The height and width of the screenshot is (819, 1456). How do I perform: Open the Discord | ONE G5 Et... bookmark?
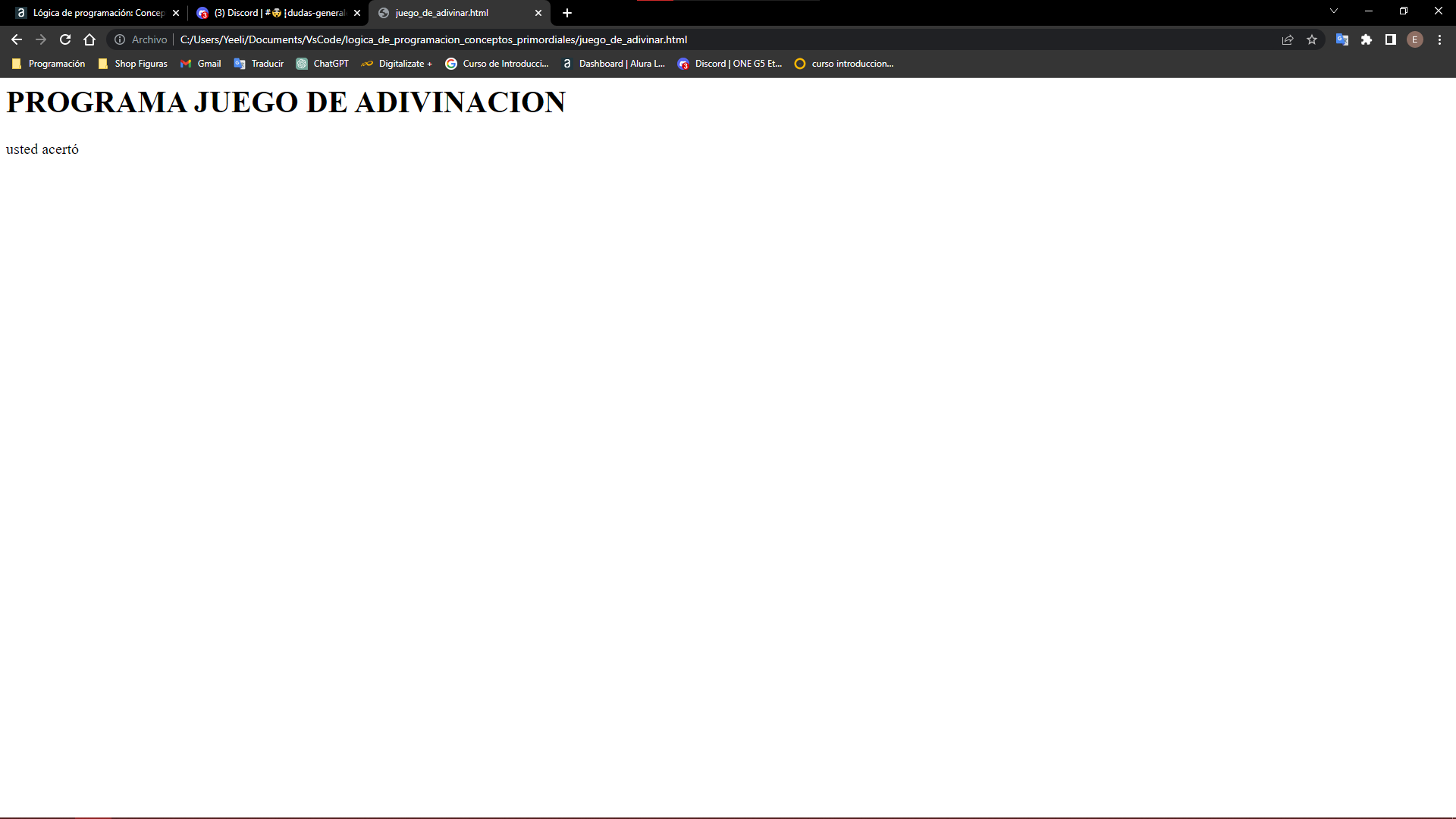[x=730, y=64]
